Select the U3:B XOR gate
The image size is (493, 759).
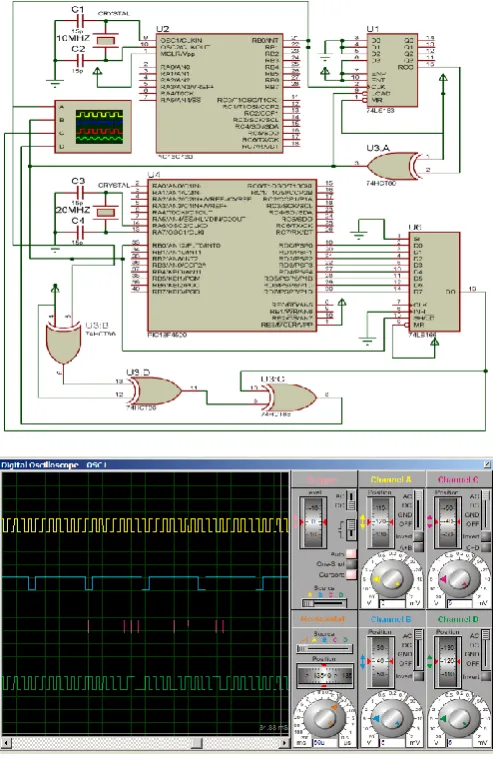coord(63,344)
